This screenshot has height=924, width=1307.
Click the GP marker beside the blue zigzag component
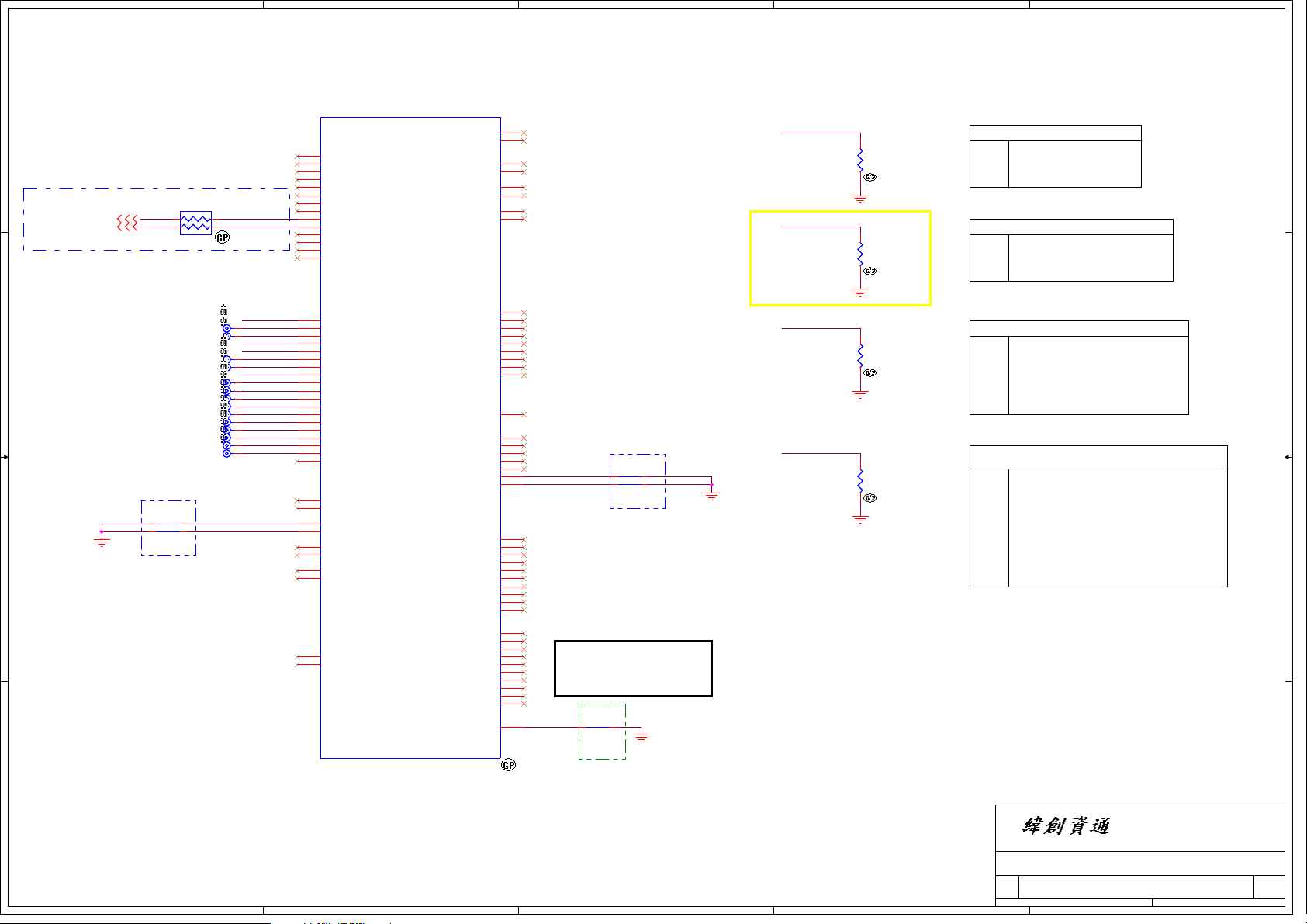(x=223, y=237)
